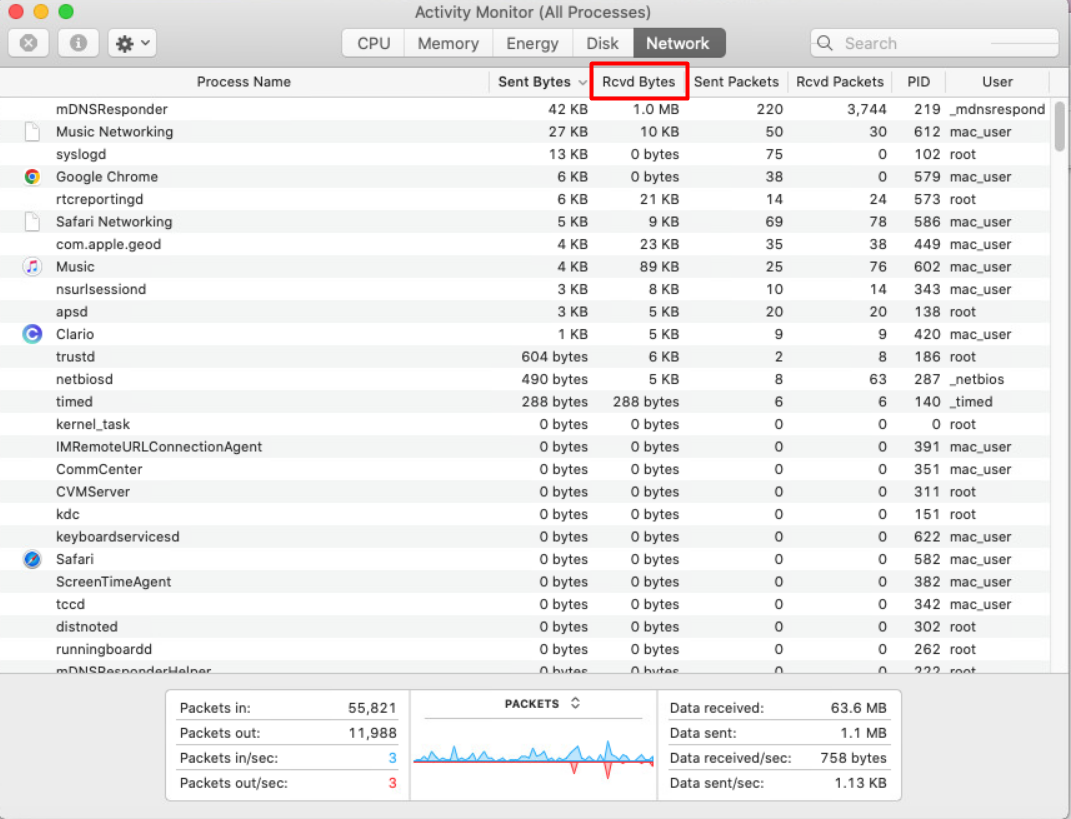
Task: Click the Packets in/sec label
Action: (x=229, y=758)
